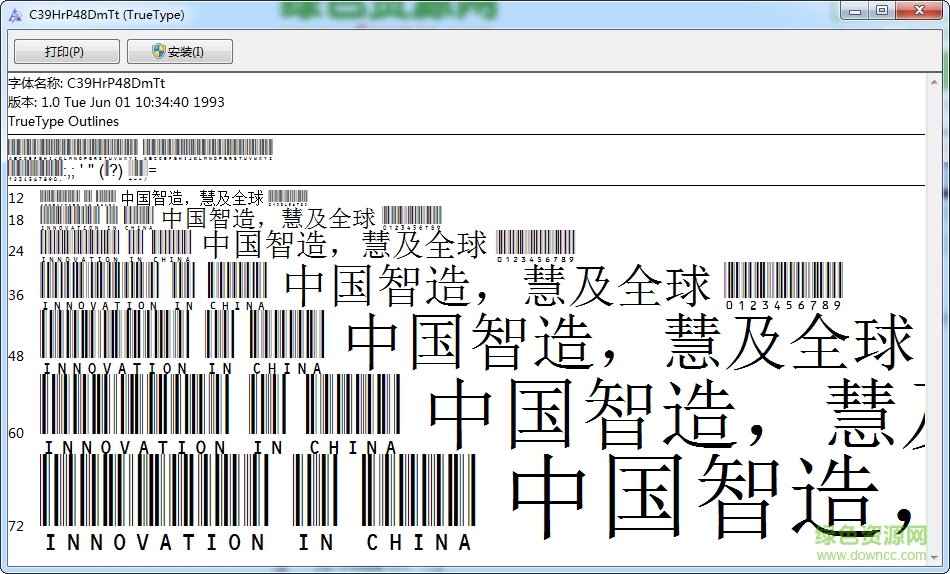Click the size 72 sample label
The height and width of the screenshot is (574, 950).
tap(16, 526)
